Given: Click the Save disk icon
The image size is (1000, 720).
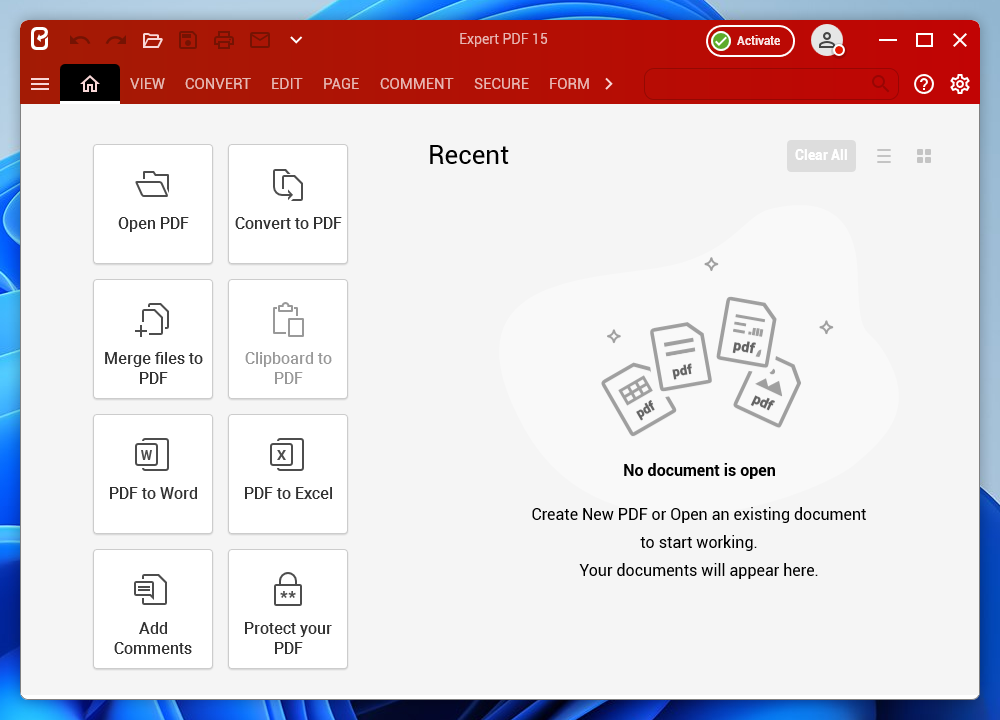Looking at the screenshot, I should 188,40.
